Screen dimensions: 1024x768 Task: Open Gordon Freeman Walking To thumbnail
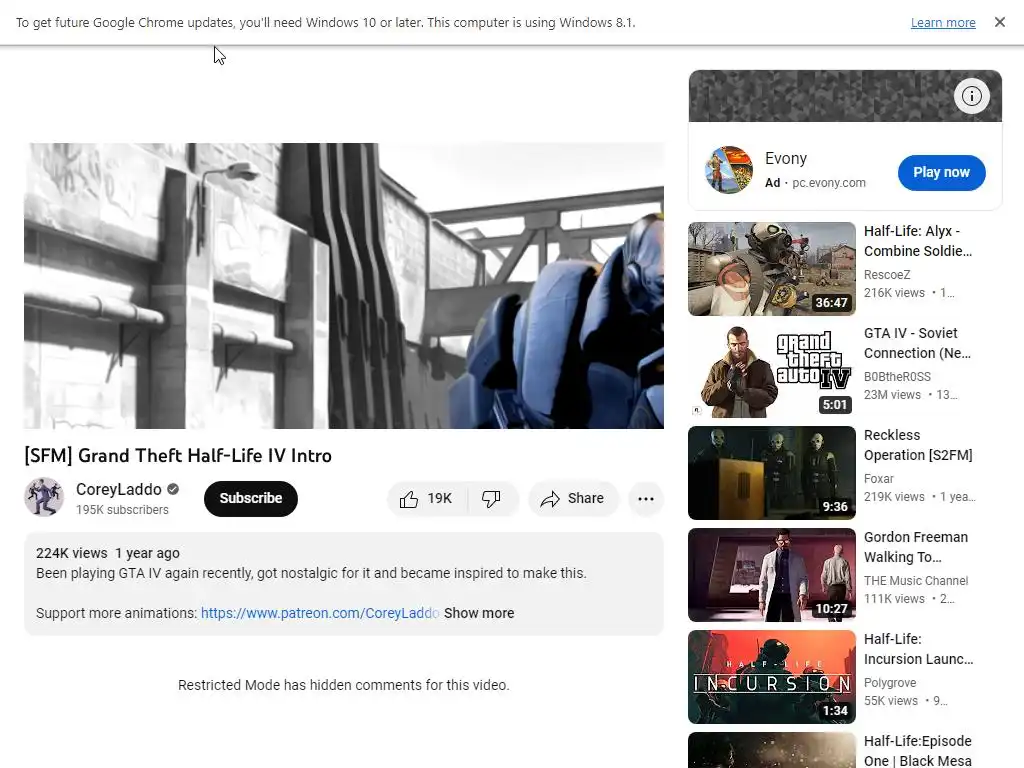[x=772, y=575]
